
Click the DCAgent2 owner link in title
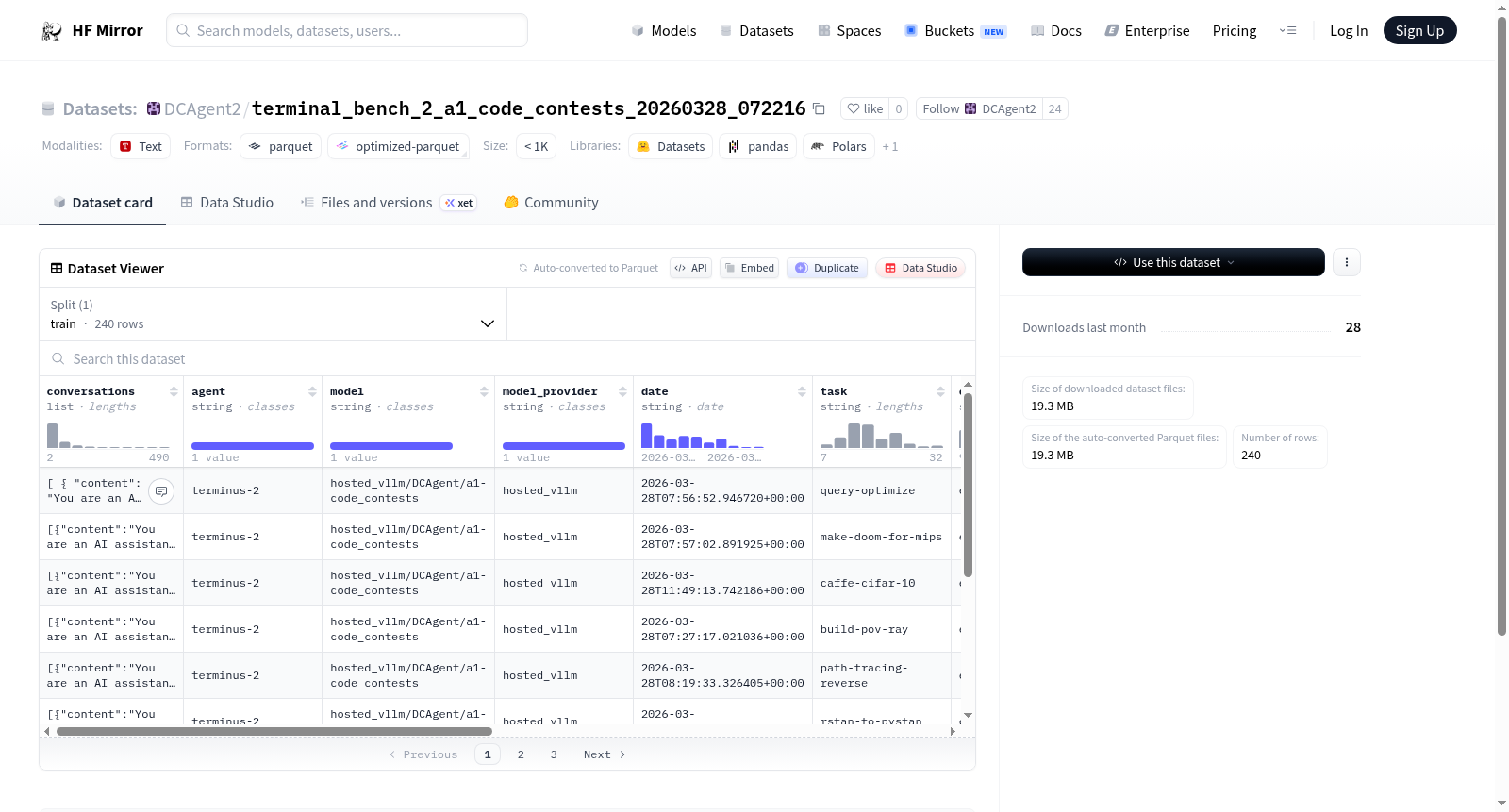[x=203, y=109]
